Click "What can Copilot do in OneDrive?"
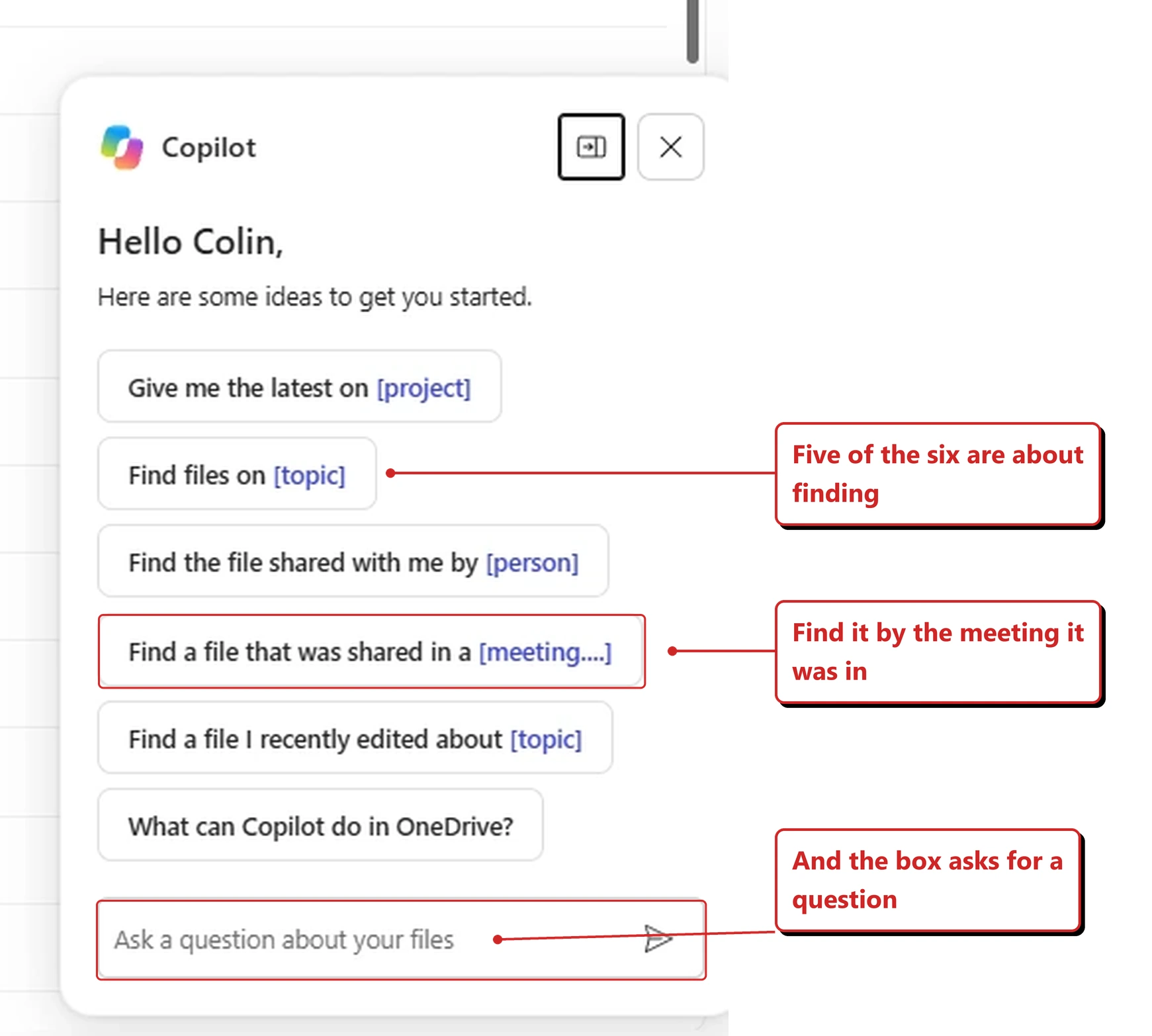This screenshot has height=1036, width=1152. click(x=320, y=826)
